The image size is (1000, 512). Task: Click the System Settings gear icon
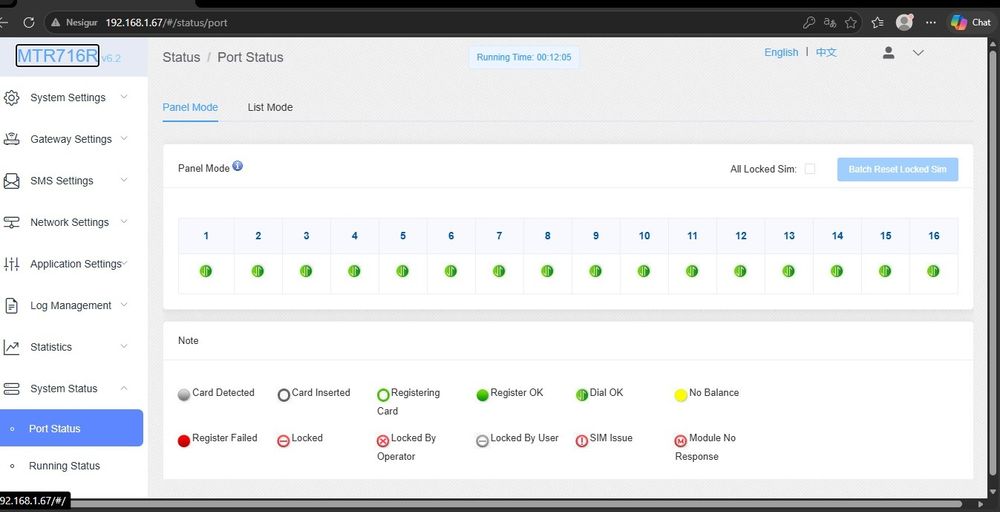pos(11,98)
